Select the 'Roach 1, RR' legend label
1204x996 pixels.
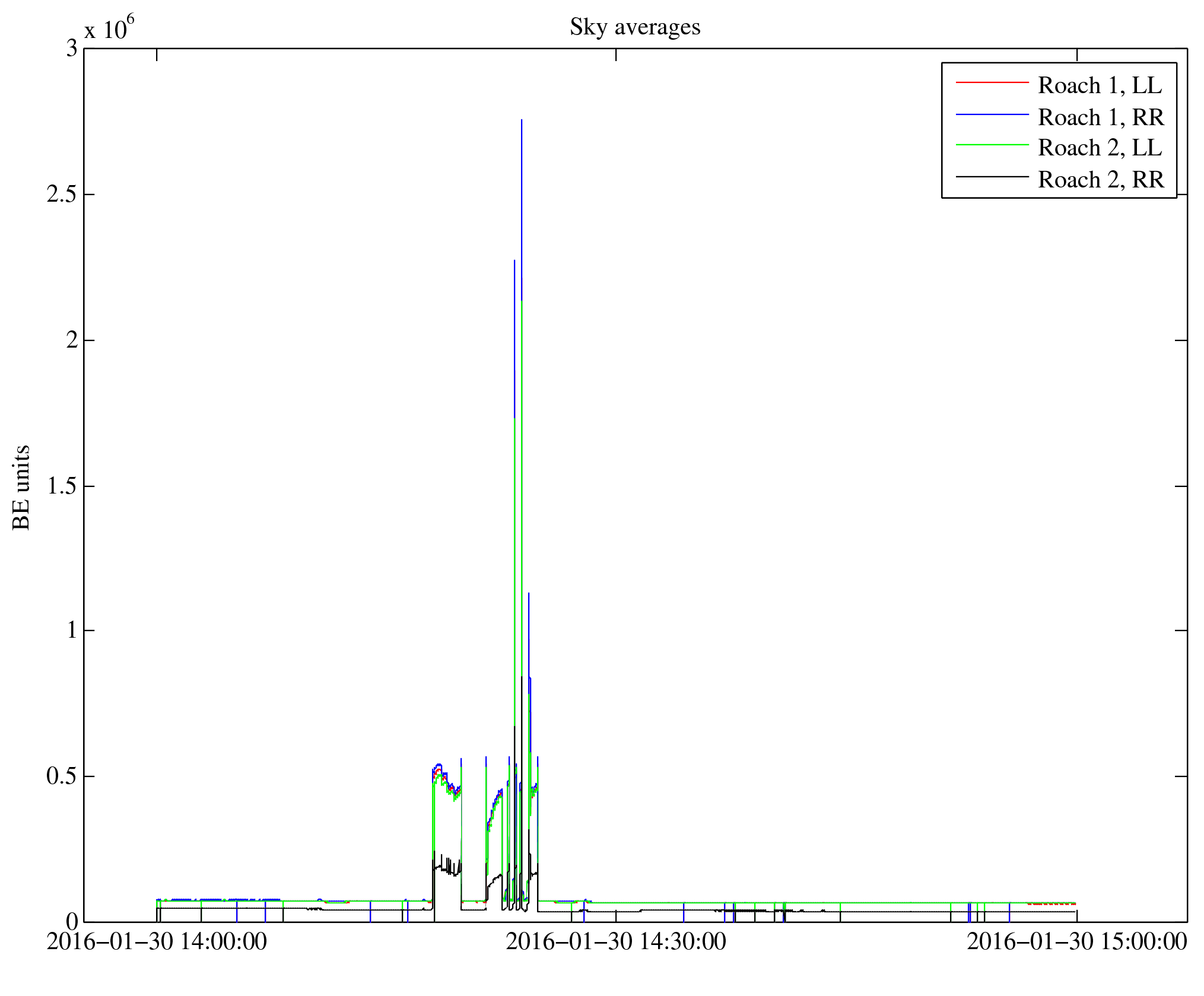pos(1101,117)
